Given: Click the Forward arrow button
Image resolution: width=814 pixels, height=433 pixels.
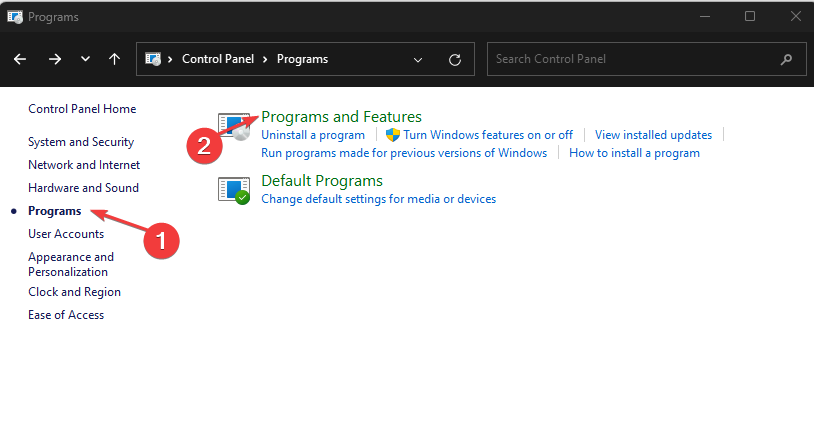Looking at the screenshot, I should (x=55, y=59).
